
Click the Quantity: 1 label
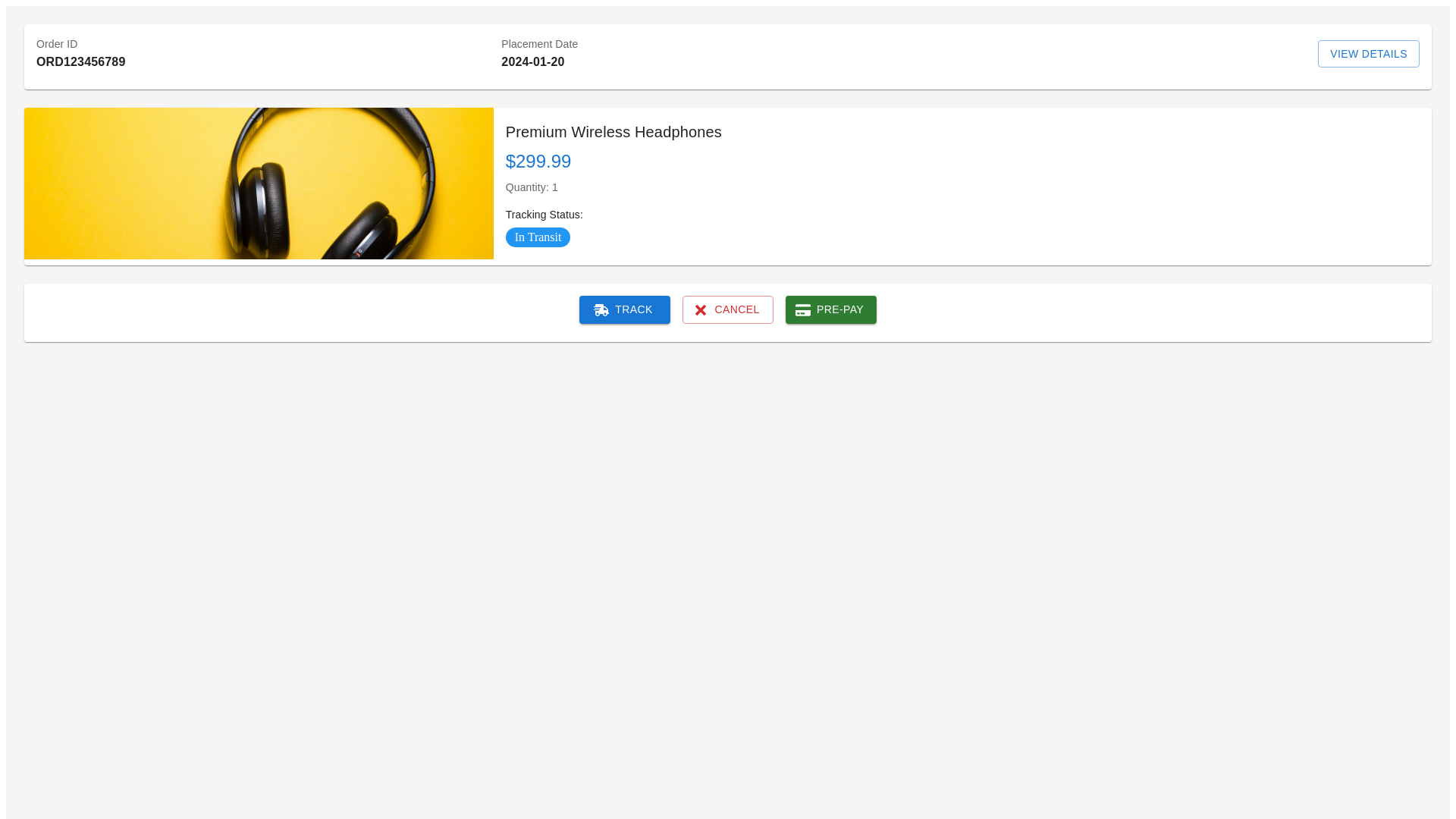(532, 187)
